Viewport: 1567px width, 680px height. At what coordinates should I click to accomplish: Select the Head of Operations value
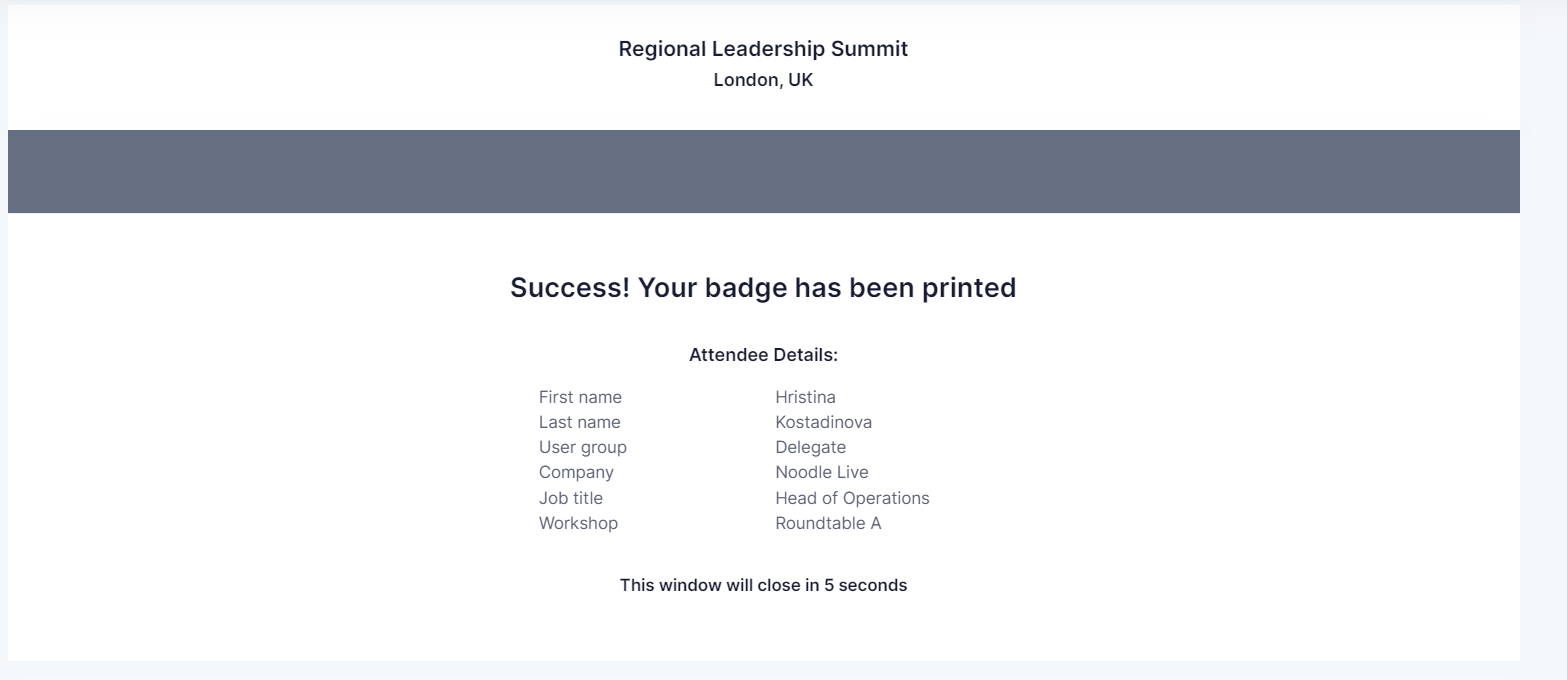[x=852, y=498]
